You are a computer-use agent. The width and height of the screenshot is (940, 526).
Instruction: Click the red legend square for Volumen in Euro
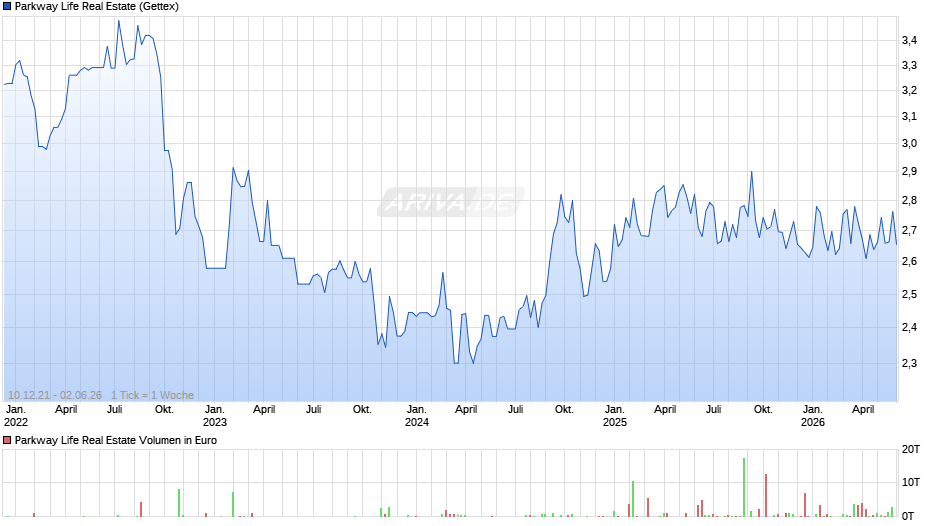tap(7, 440)
